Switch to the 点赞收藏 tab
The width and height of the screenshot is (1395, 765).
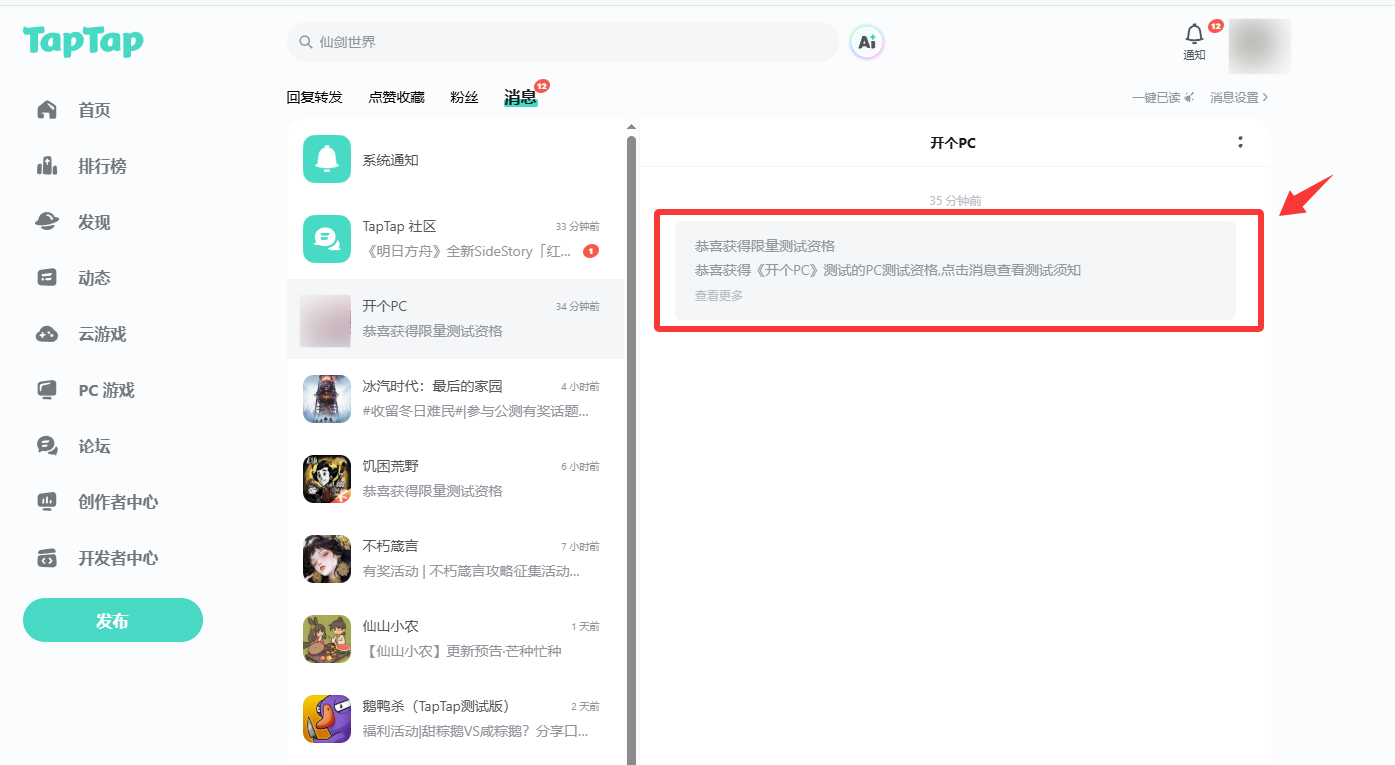coord(396,97)
